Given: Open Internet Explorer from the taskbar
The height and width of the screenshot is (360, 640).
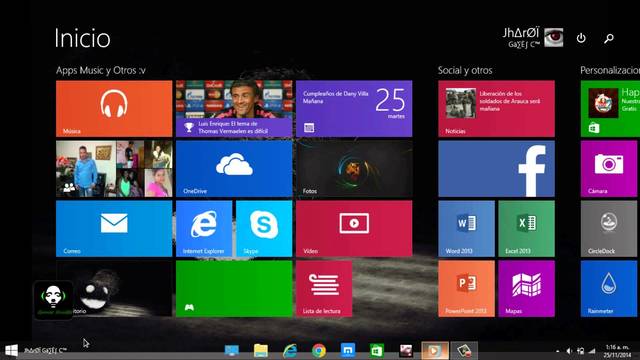Looking at the screenshot, I should pos(290,350).
